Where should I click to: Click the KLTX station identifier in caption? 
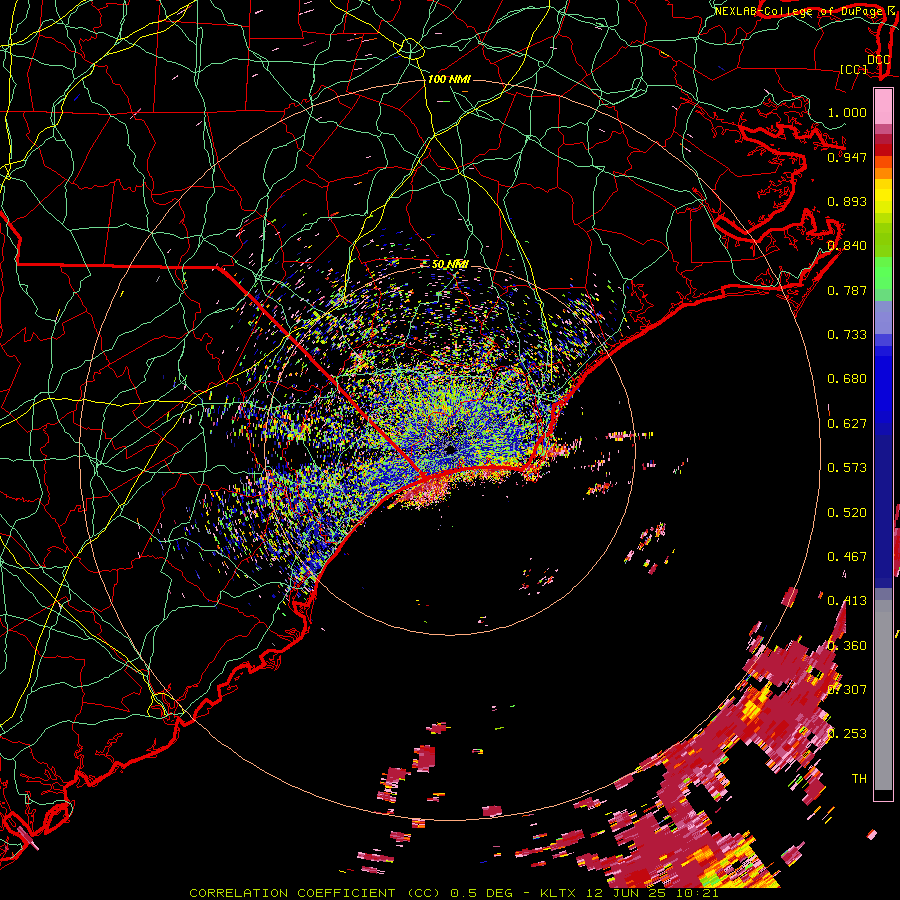coord(557,893)
